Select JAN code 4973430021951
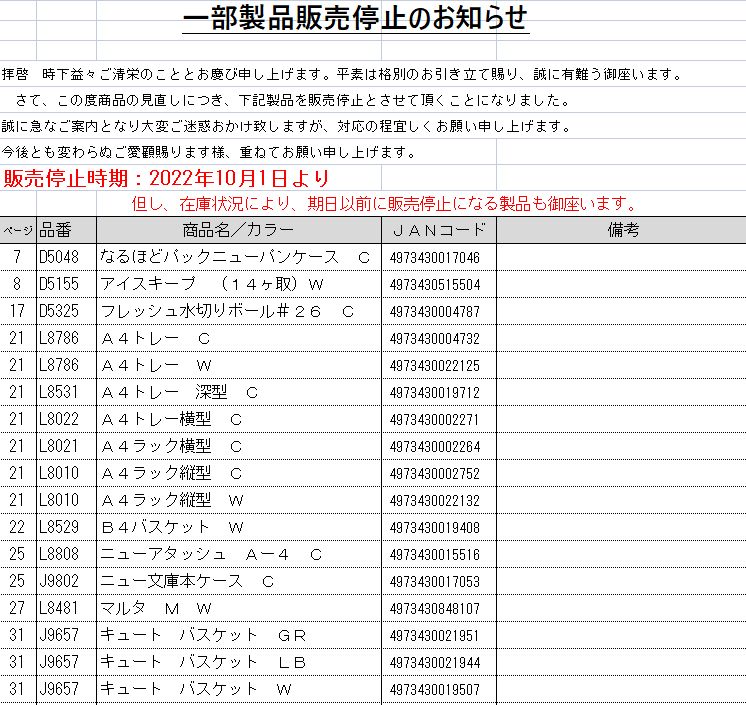The height and width of the screenshot is (705, 746). click(435, 636)
